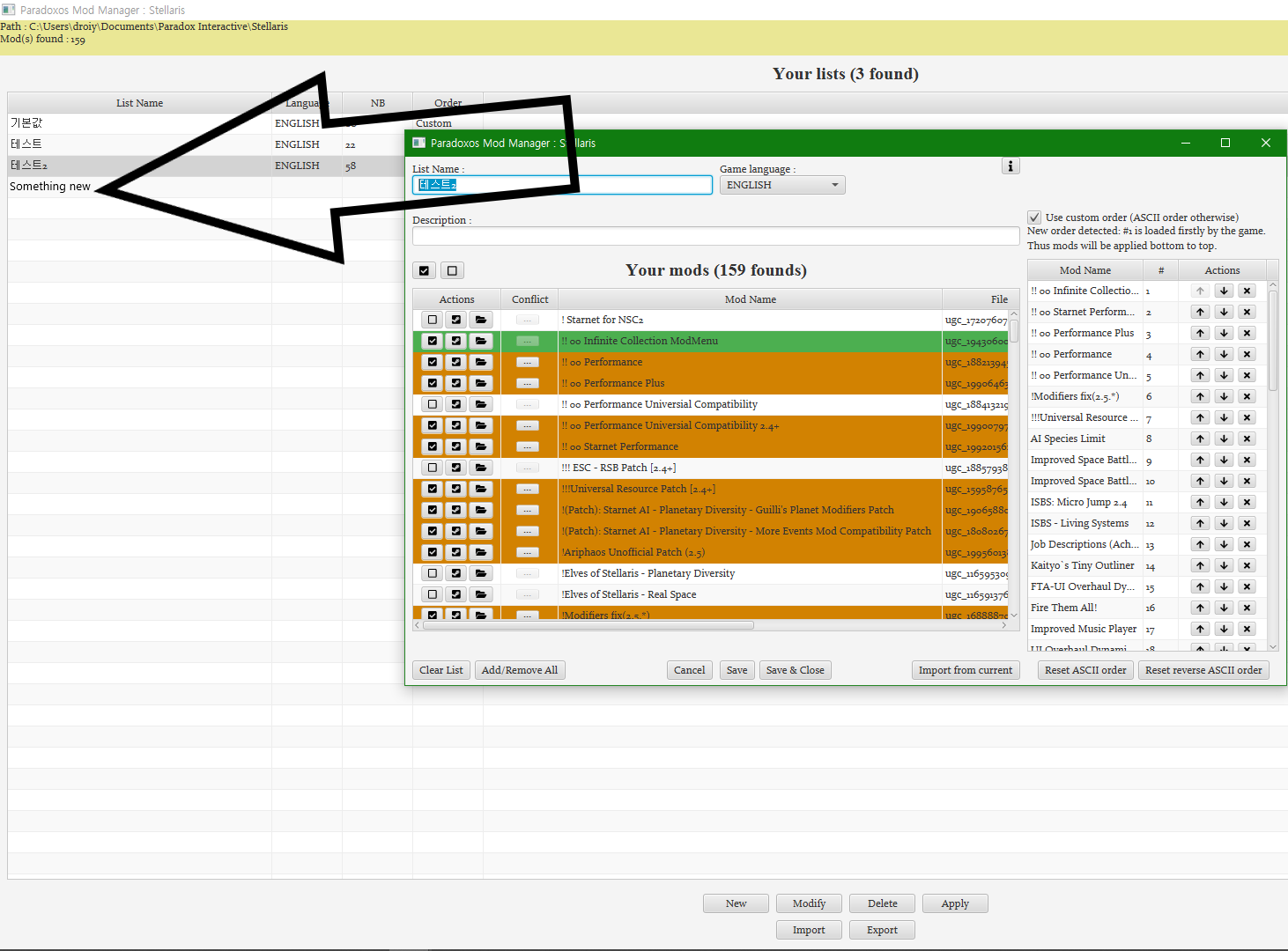The width and height of the screenshot is (1288, 951).
Task: Move !! oo Performance Plus down in load order
Action: (x=1224, y=333)
